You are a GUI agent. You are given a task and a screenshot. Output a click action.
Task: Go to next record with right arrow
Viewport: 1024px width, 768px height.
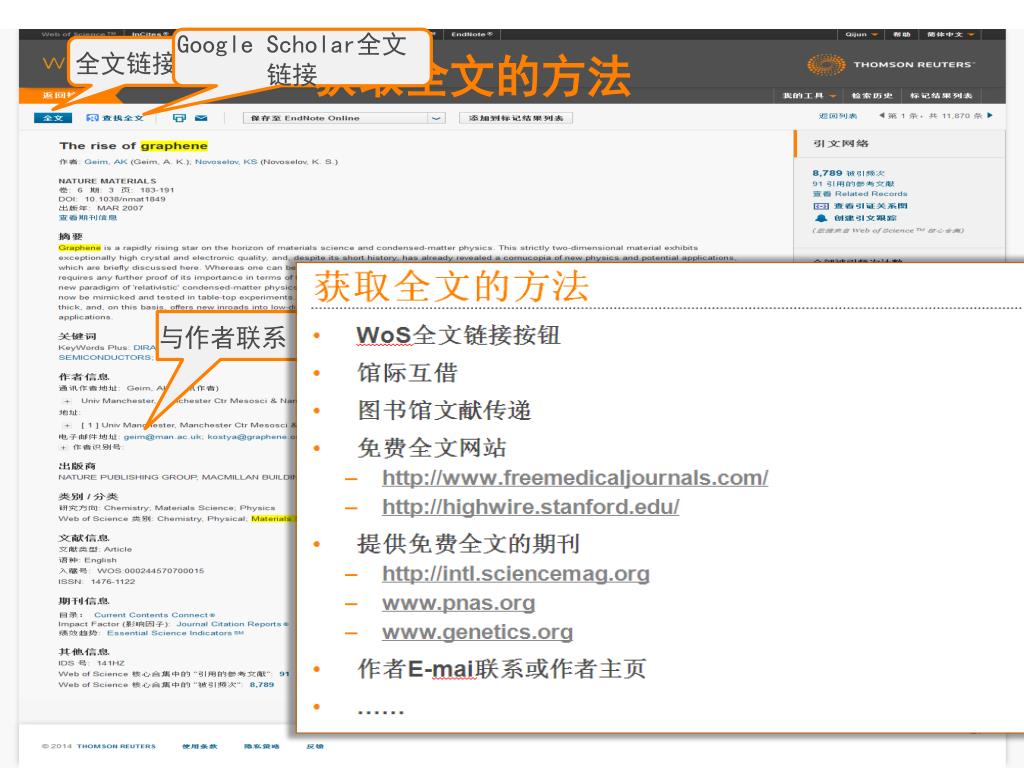pyautogui.click(x=990, y=116)
